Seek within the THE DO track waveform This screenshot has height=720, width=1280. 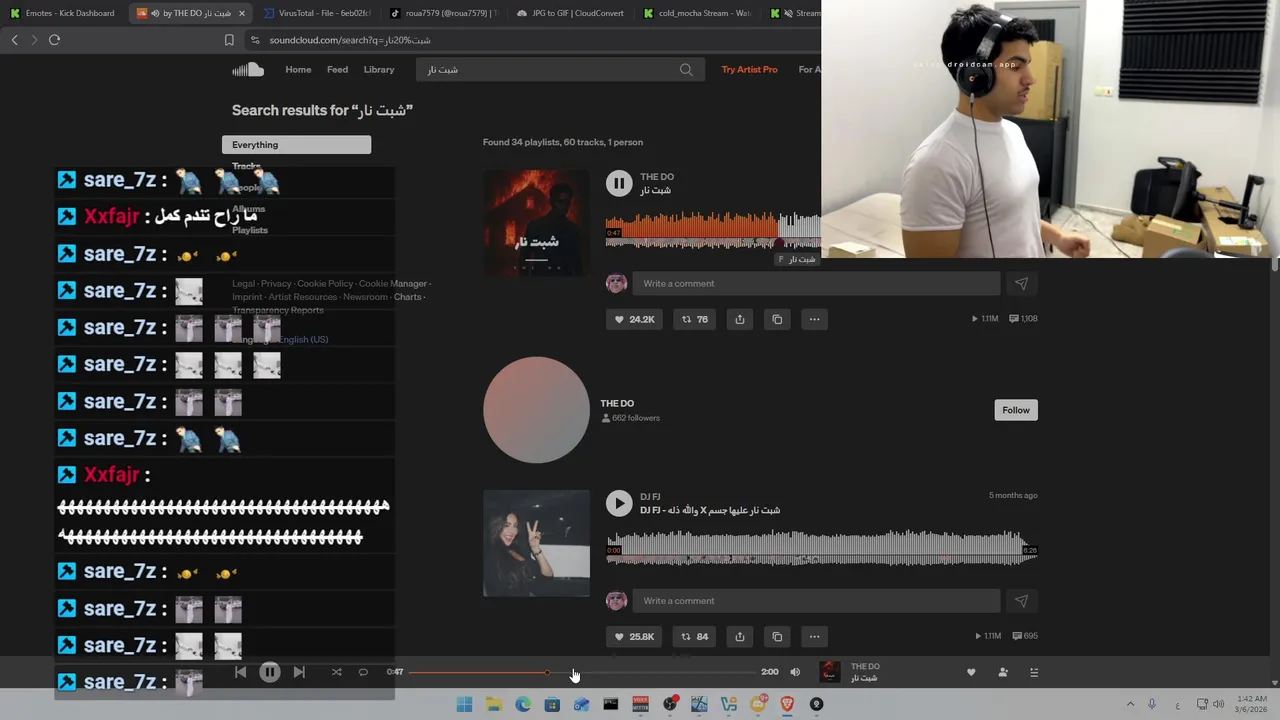[x=713, y=229]
